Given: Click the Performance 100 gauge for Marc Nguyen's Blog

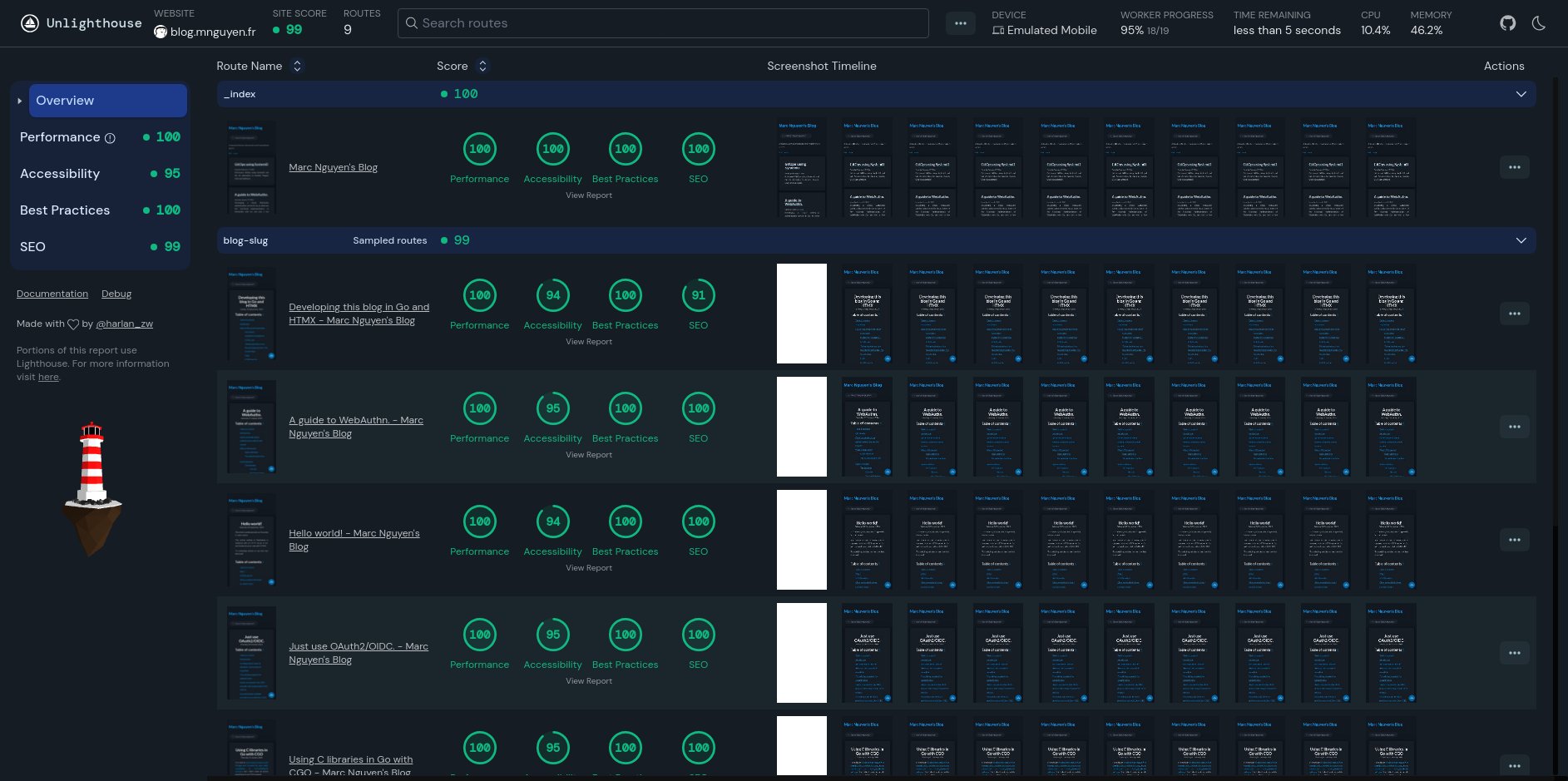Looking at the screenshot, I should [480, 149].
